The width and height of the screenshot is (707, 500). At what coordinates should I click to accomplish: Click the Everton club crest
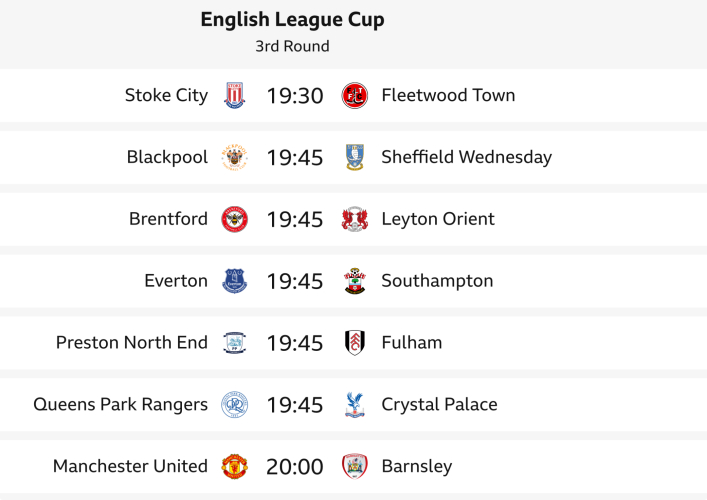[235, 281]
